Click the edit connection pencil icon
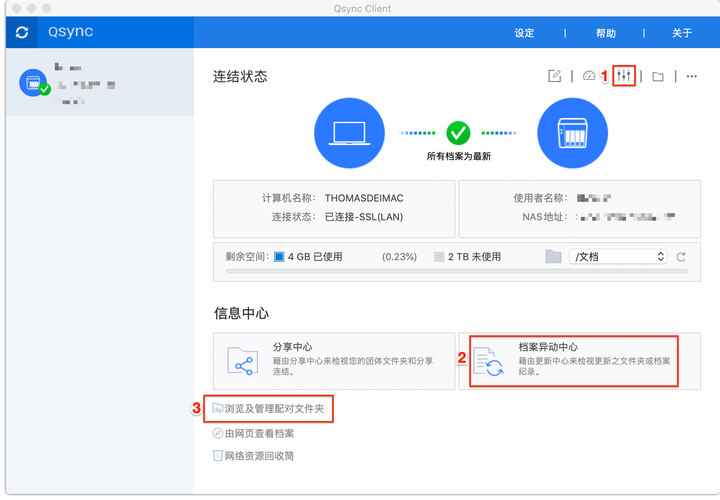 click(x=554, y=76)
